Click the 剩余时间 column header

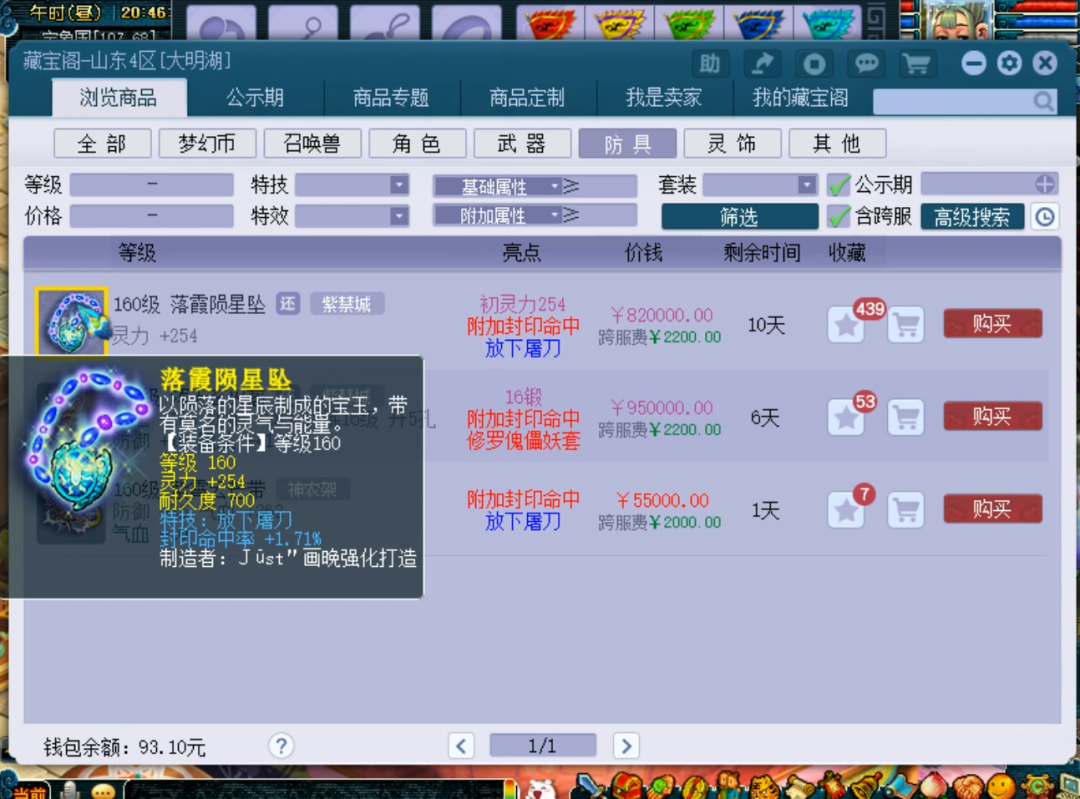pyautogui.click(x=762, y=253)
